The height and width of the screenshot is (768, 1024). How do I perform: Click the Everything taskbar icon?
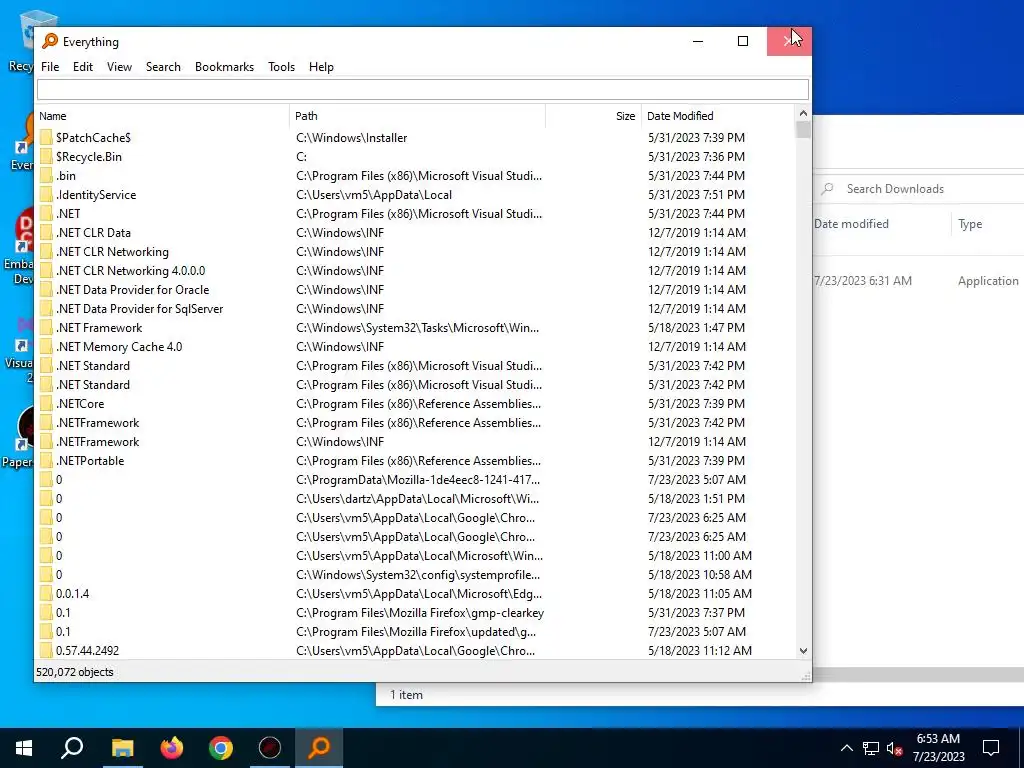tap(319, 748)
